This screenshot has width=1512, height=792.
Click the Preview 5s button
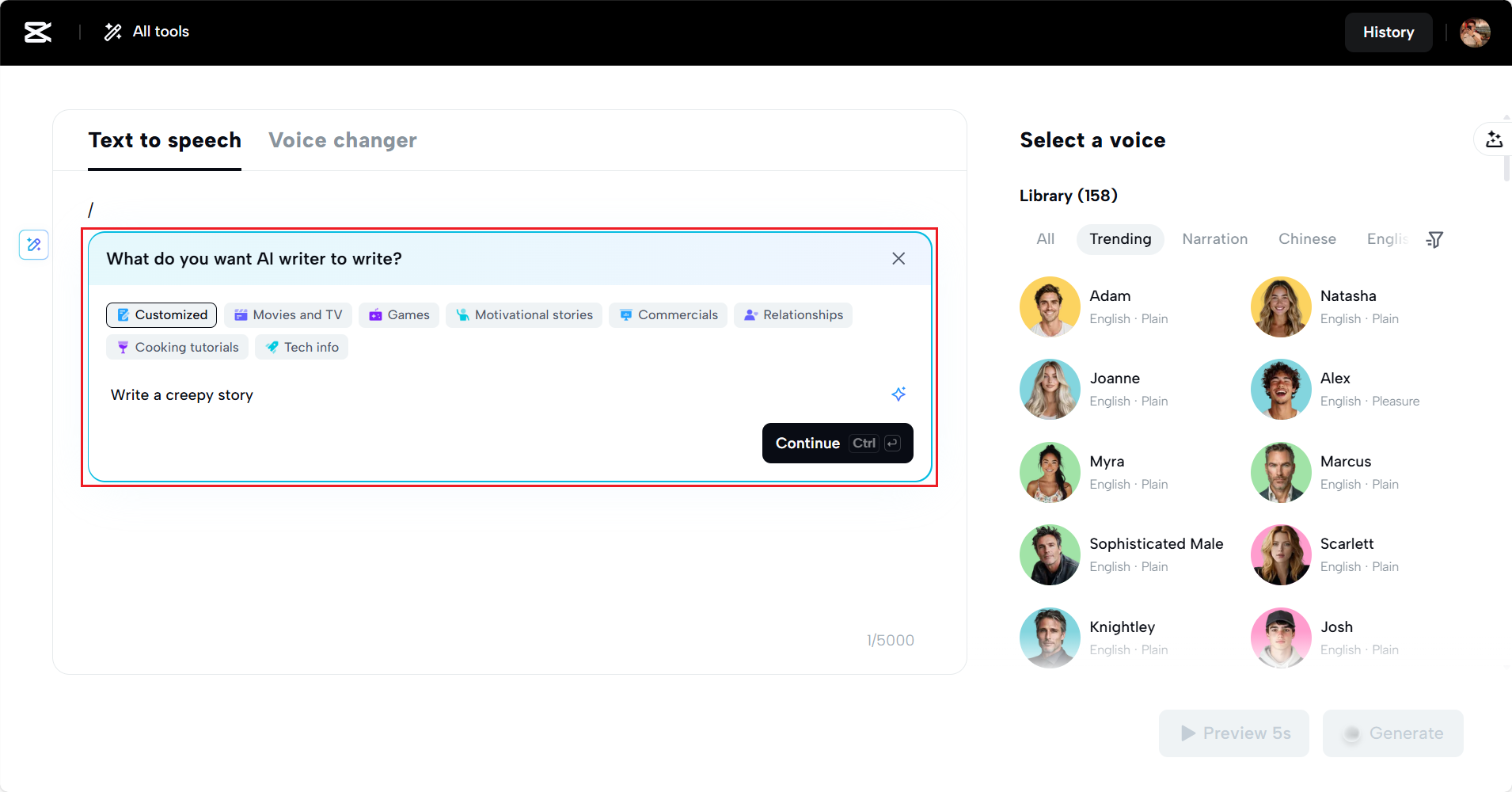coord(1234,733)
